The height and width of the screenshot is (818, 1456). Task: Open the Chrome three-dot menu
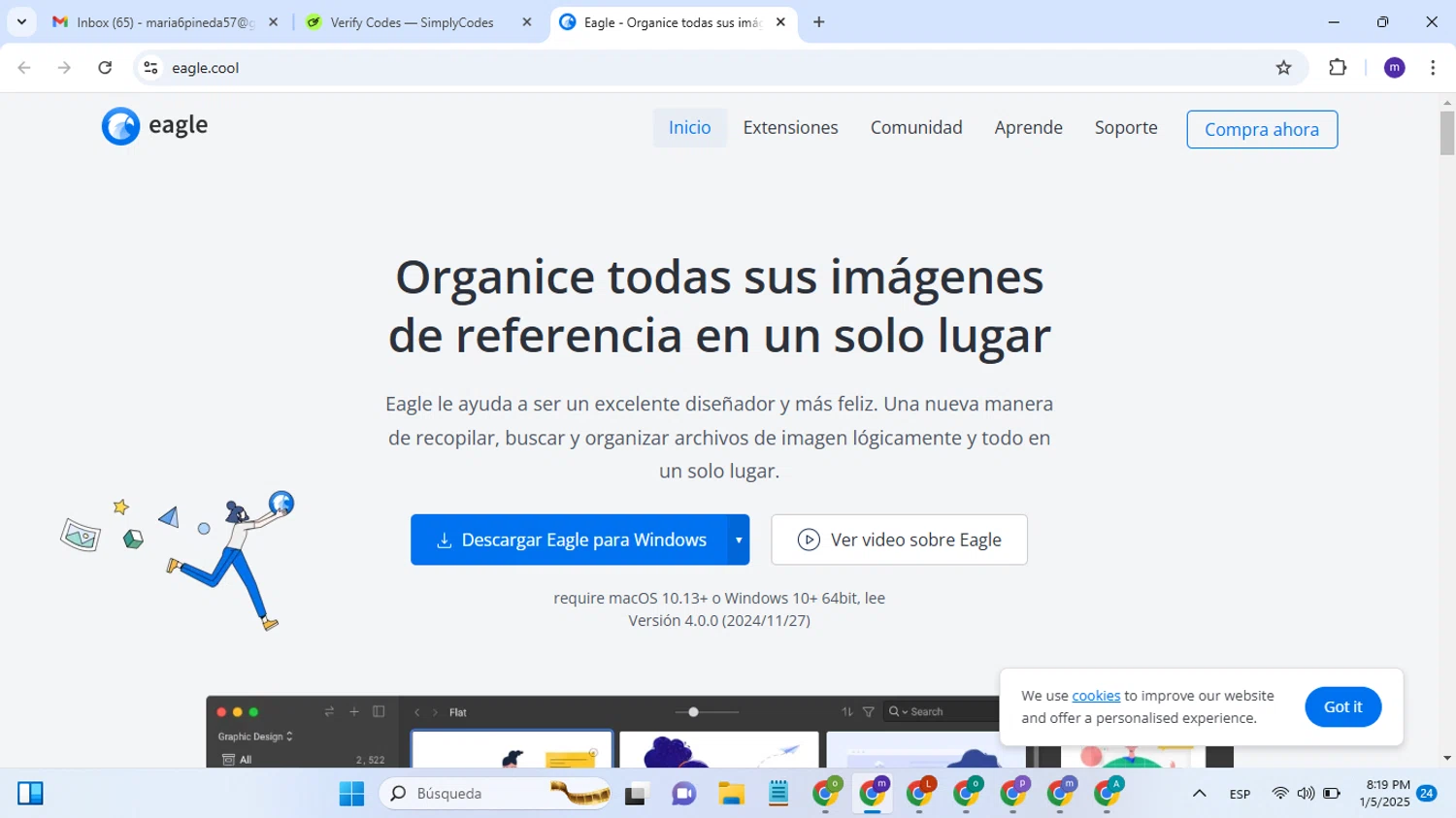coord(1433,68)
